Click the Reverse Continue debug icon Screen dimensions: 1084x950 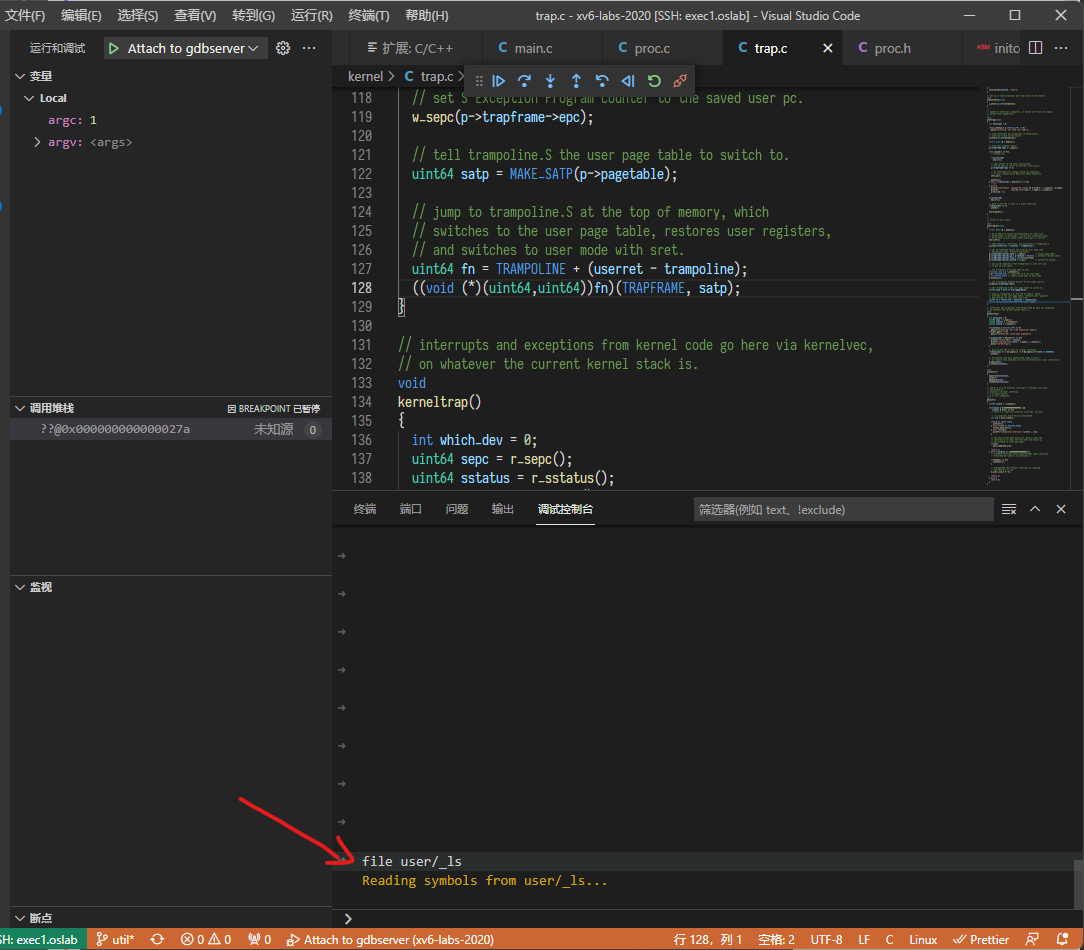click(628, 81)
